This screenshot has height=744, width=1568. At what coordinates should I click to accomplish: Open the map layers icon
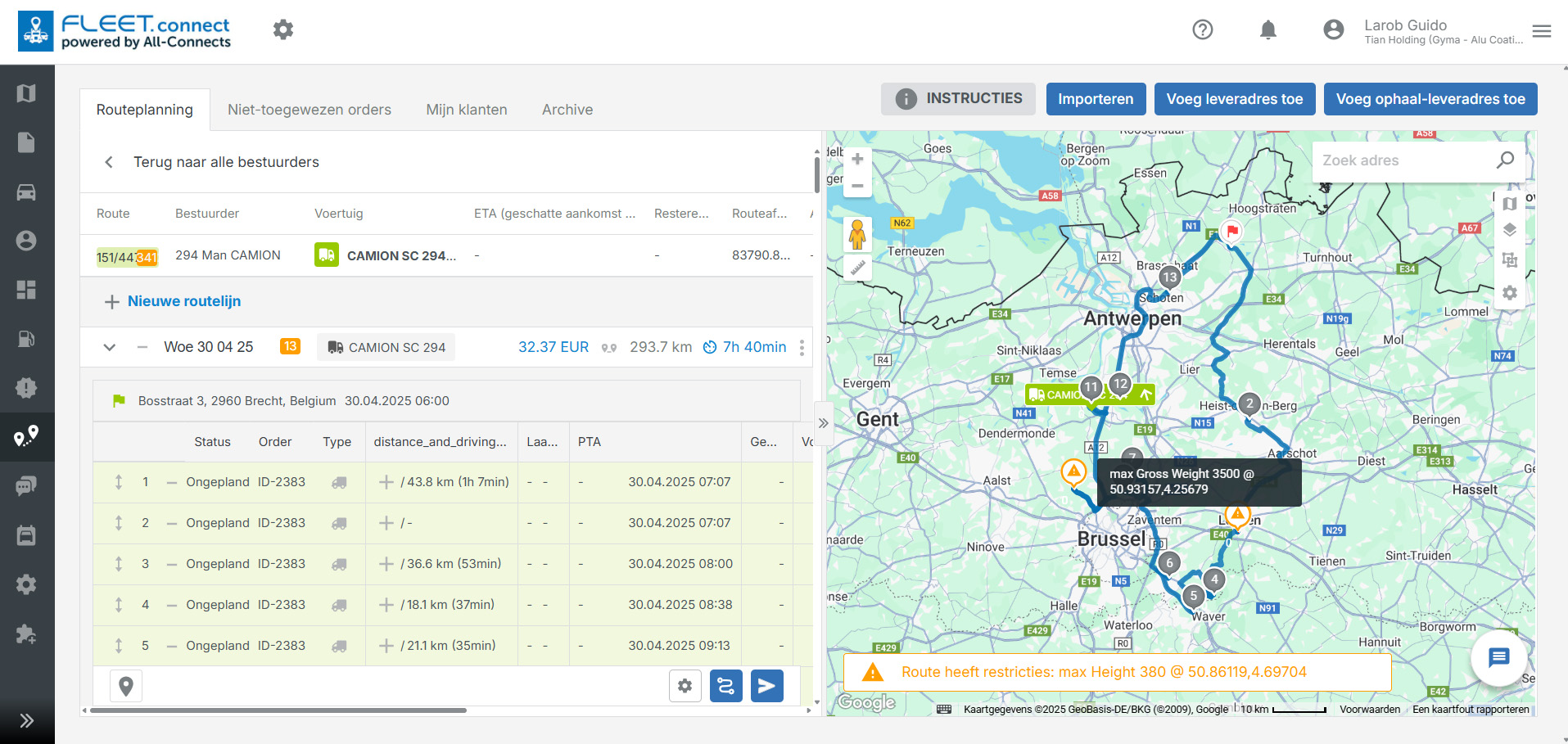pyautogui.click(x=1510, y=230)
